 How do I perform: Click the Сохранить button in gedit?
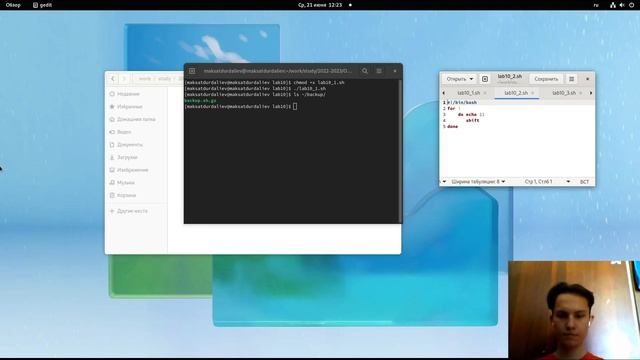(x=546, y=79)
